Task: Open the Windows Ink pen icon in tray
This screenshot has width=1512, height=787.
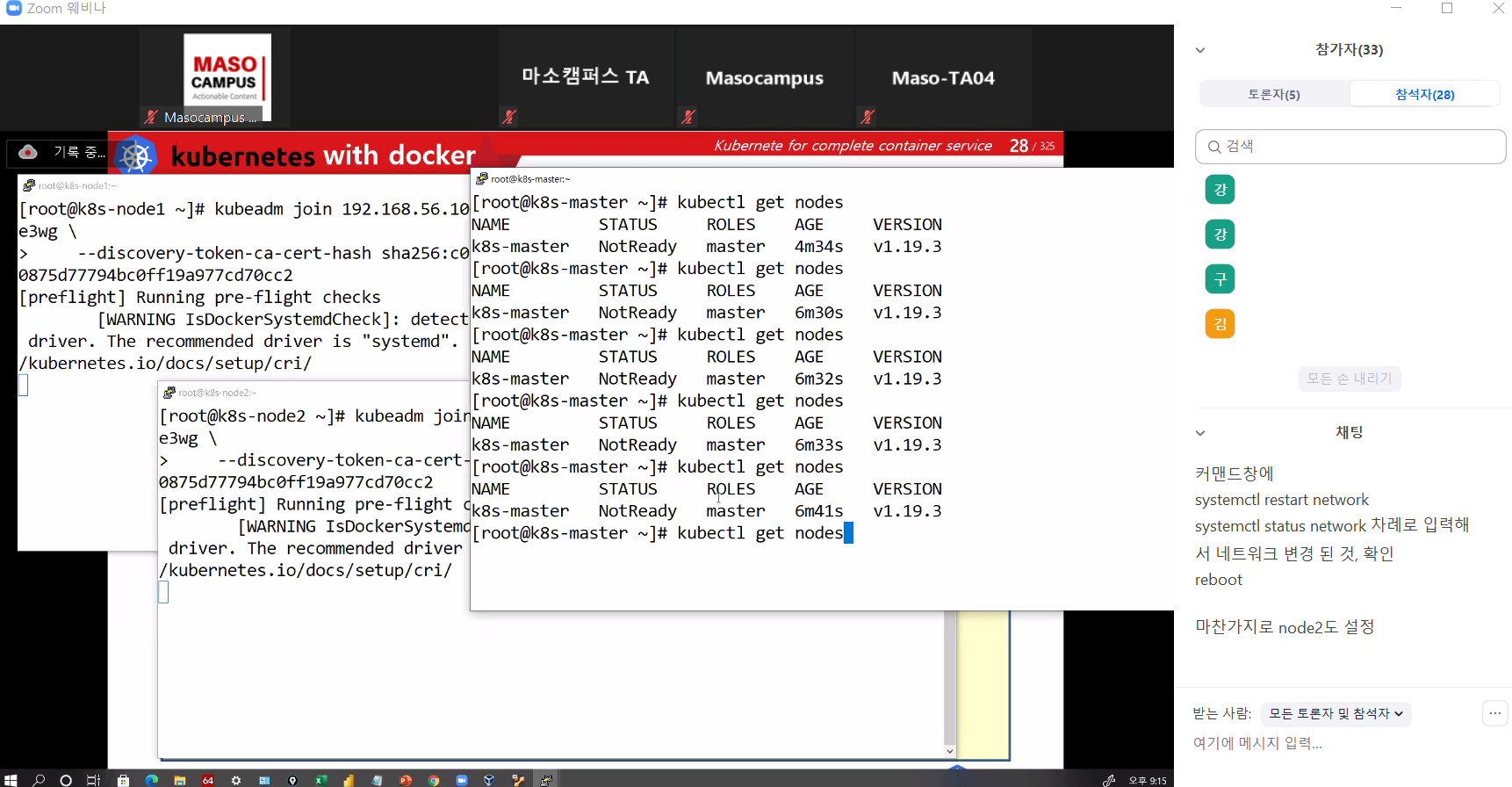Action: click(x=1109, y=780)
